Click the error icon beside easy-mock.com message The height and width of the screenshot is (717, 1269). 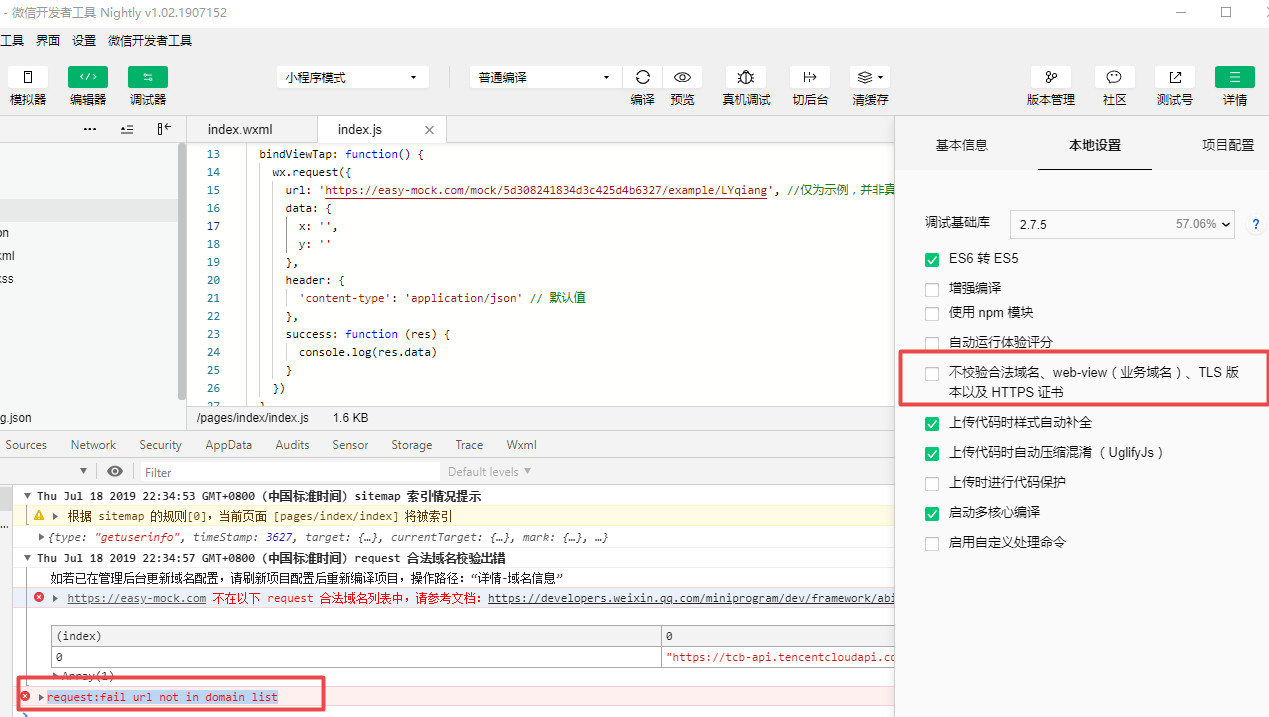coord(39,597)
